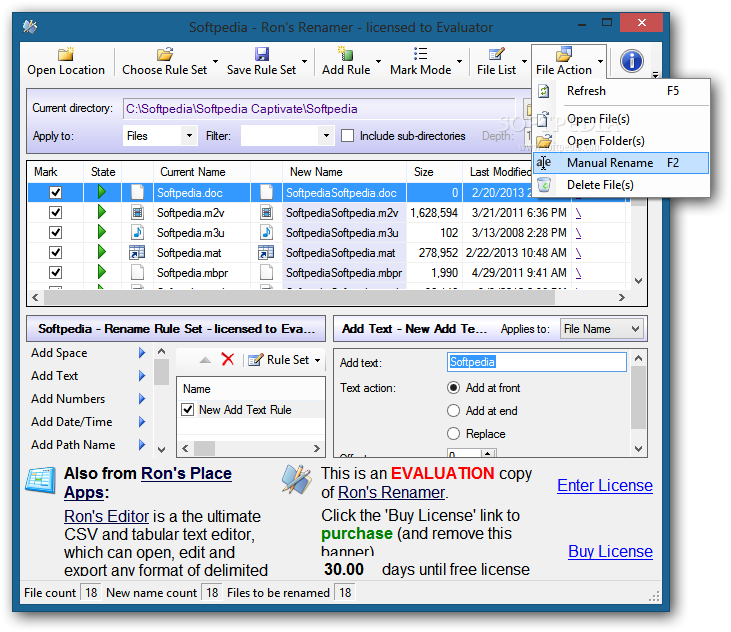This screenshot has width=731, height=632.
Task: Open the blue info About icon
Action: tap(632, 61)
